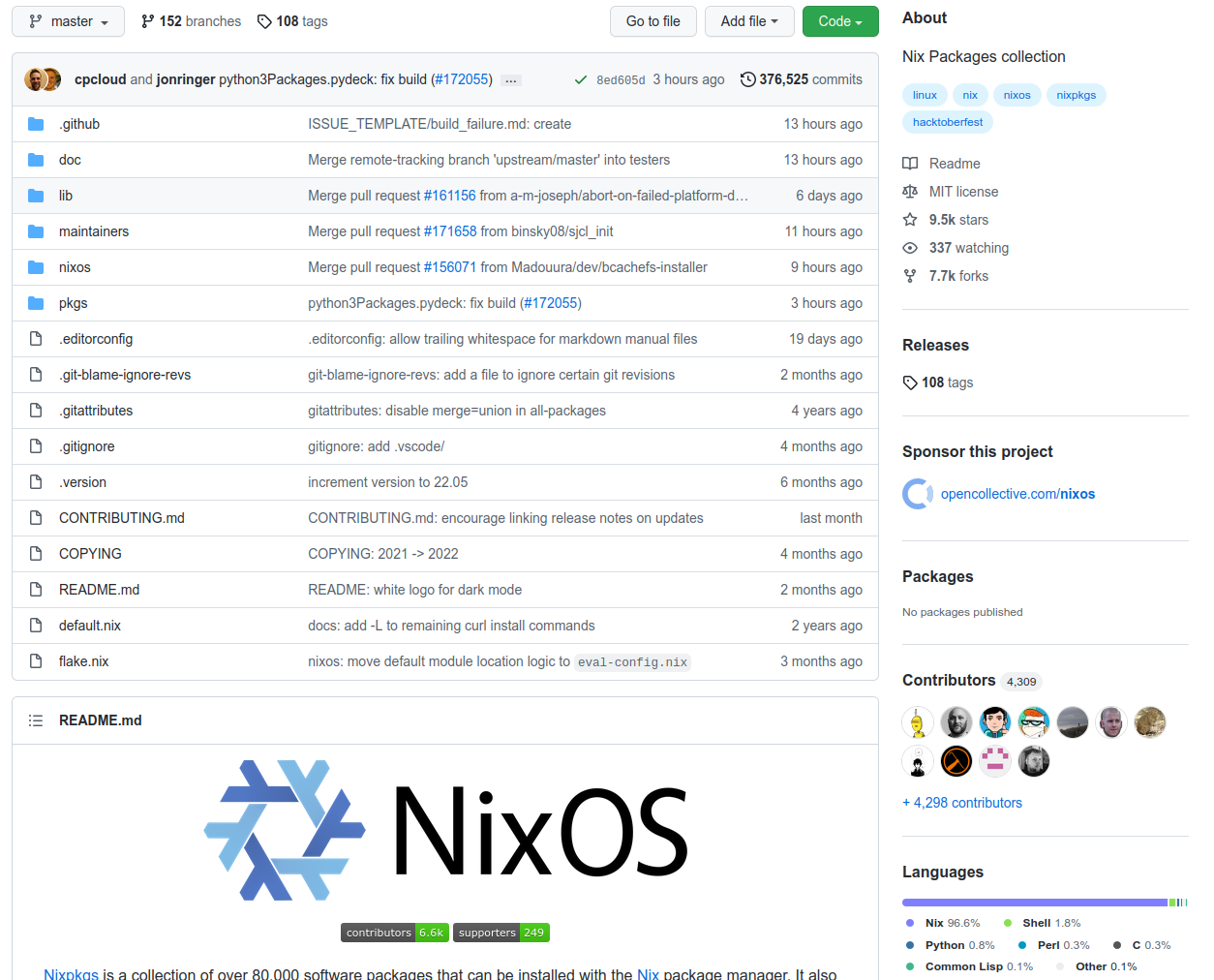The image size is (1214, 980).
Task: Open pull request #161156 link
Action: [x=450, y=196]
